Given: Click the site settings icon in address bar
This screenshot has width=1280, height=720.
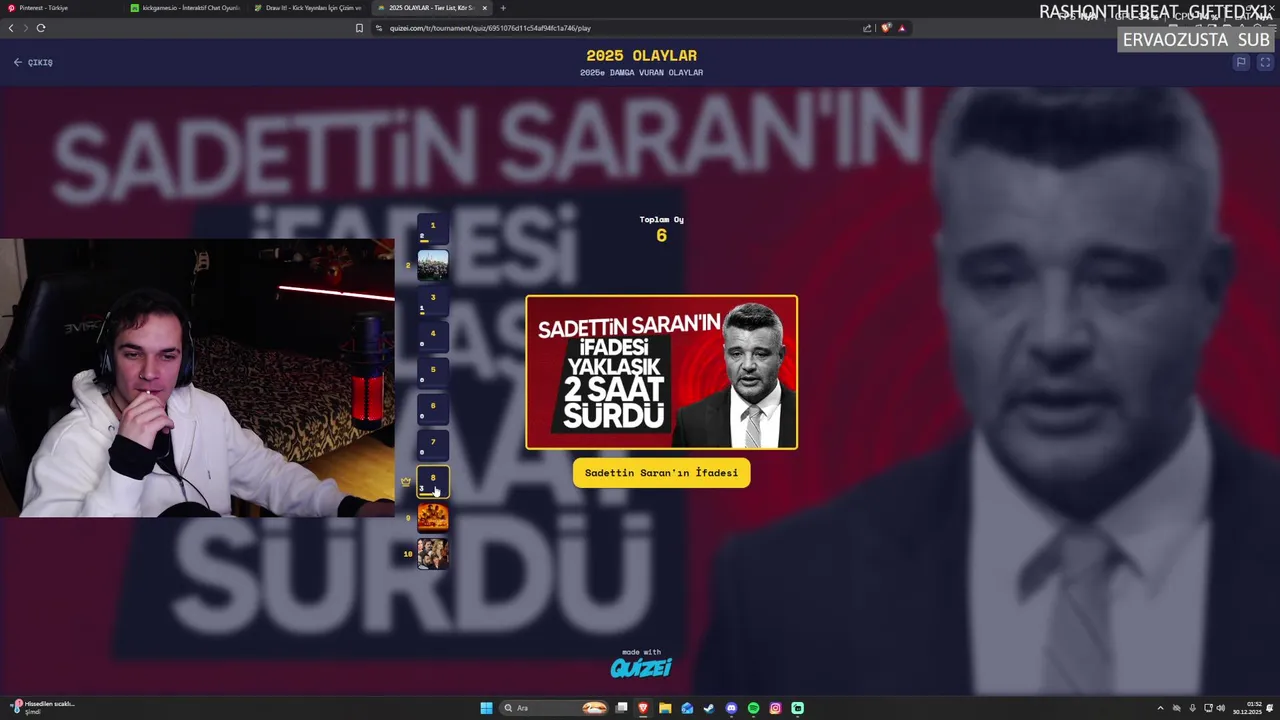Looking at the screenshot, I should coord(380,28).
